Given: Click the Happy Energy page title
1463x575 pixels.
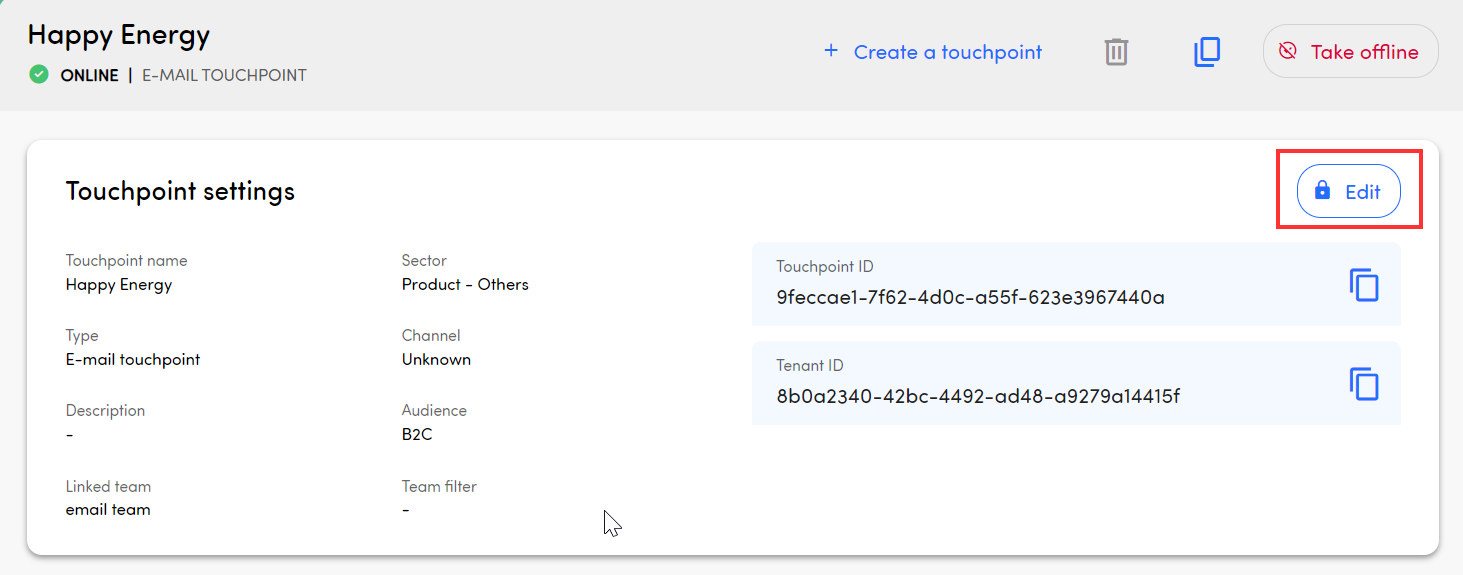Looking at the screenshot, I should (x=119, y=35).
